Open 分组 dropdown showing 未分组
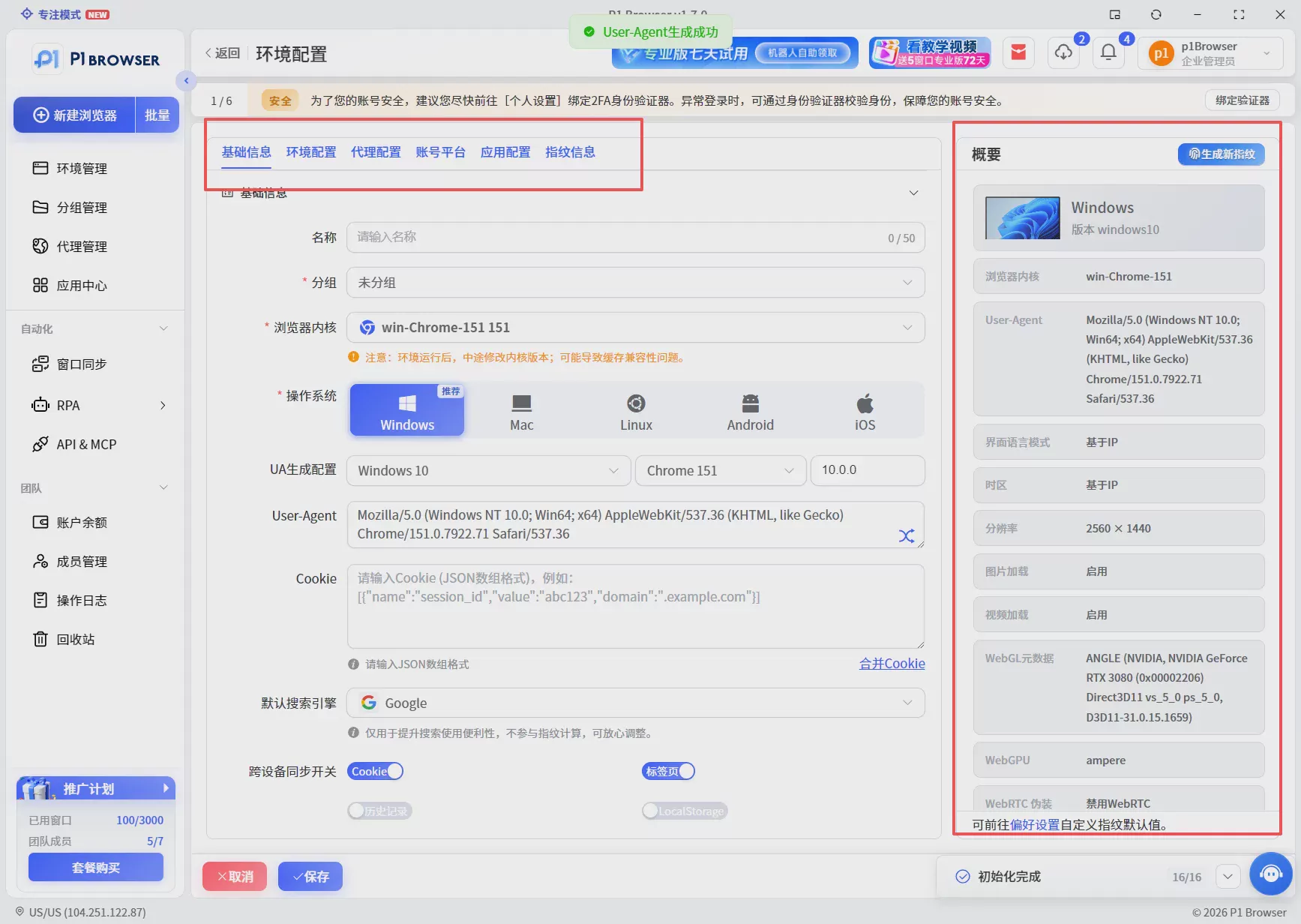Viewport: 1301px width, 924px height. 636,283
